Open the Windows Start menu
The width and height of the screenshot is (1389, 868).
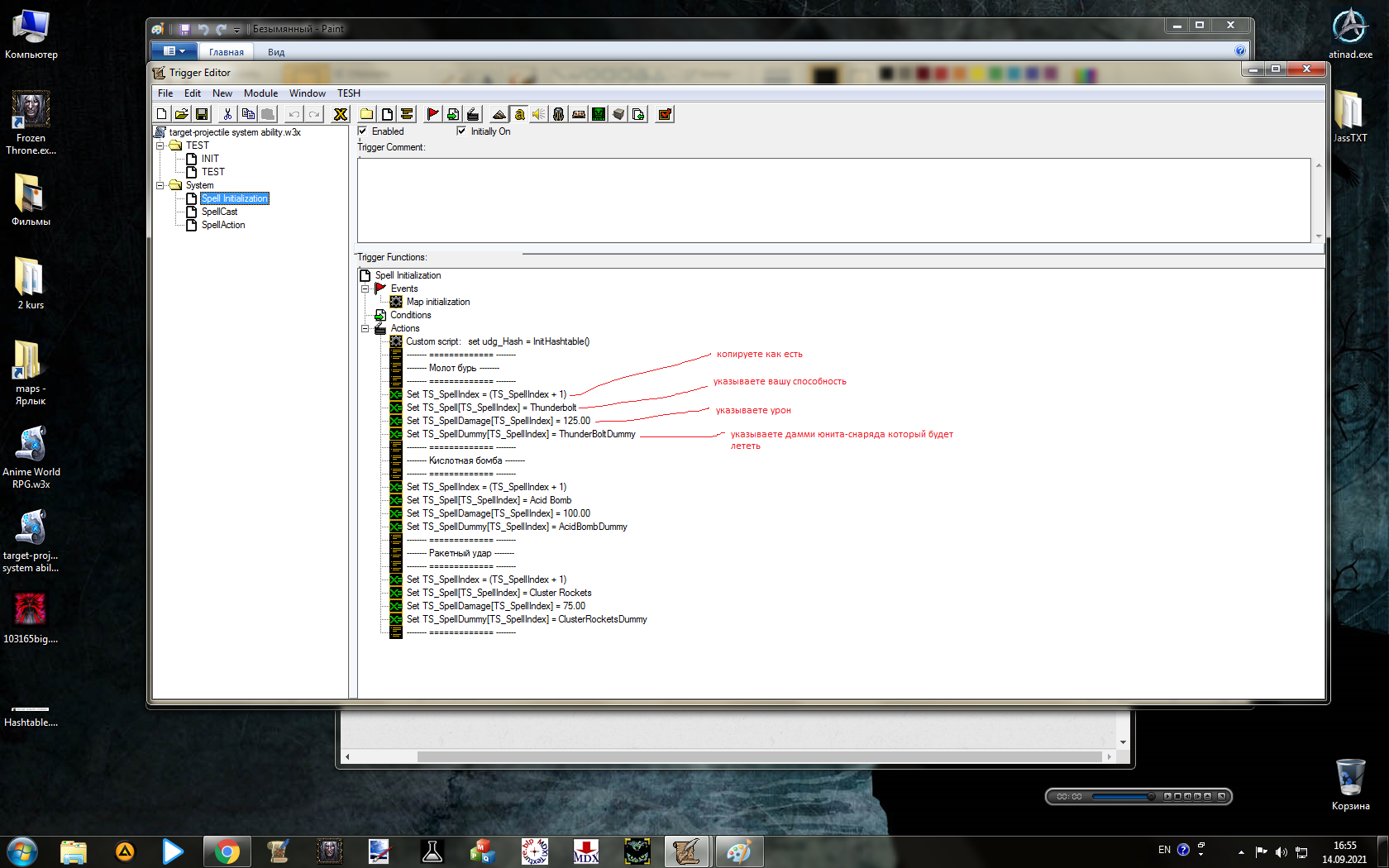click(22, 851)
